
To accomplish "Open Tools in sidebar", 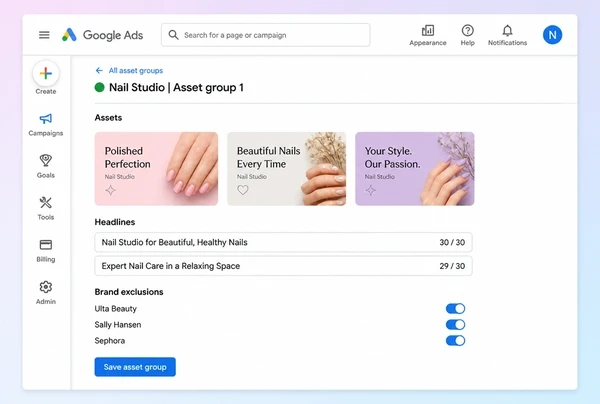I will (x=46, y=209).
